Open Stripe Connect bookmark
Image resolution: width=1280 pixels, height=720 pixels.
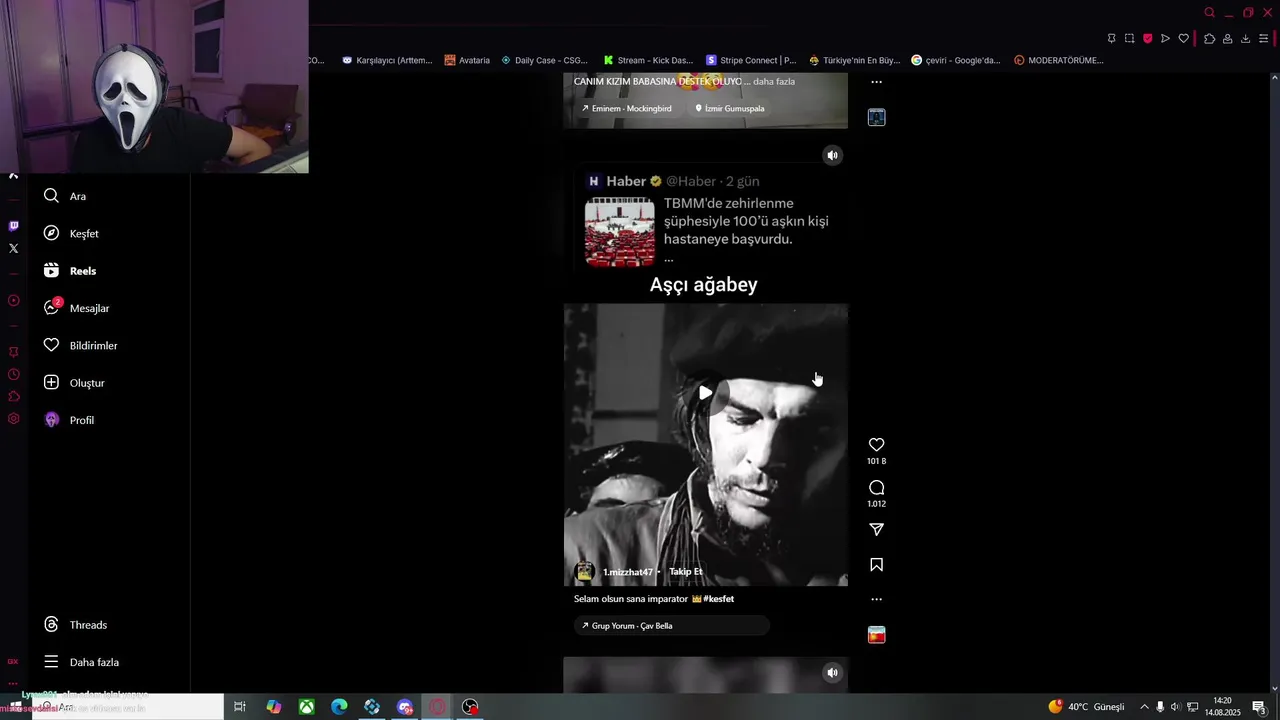[751, 60]
